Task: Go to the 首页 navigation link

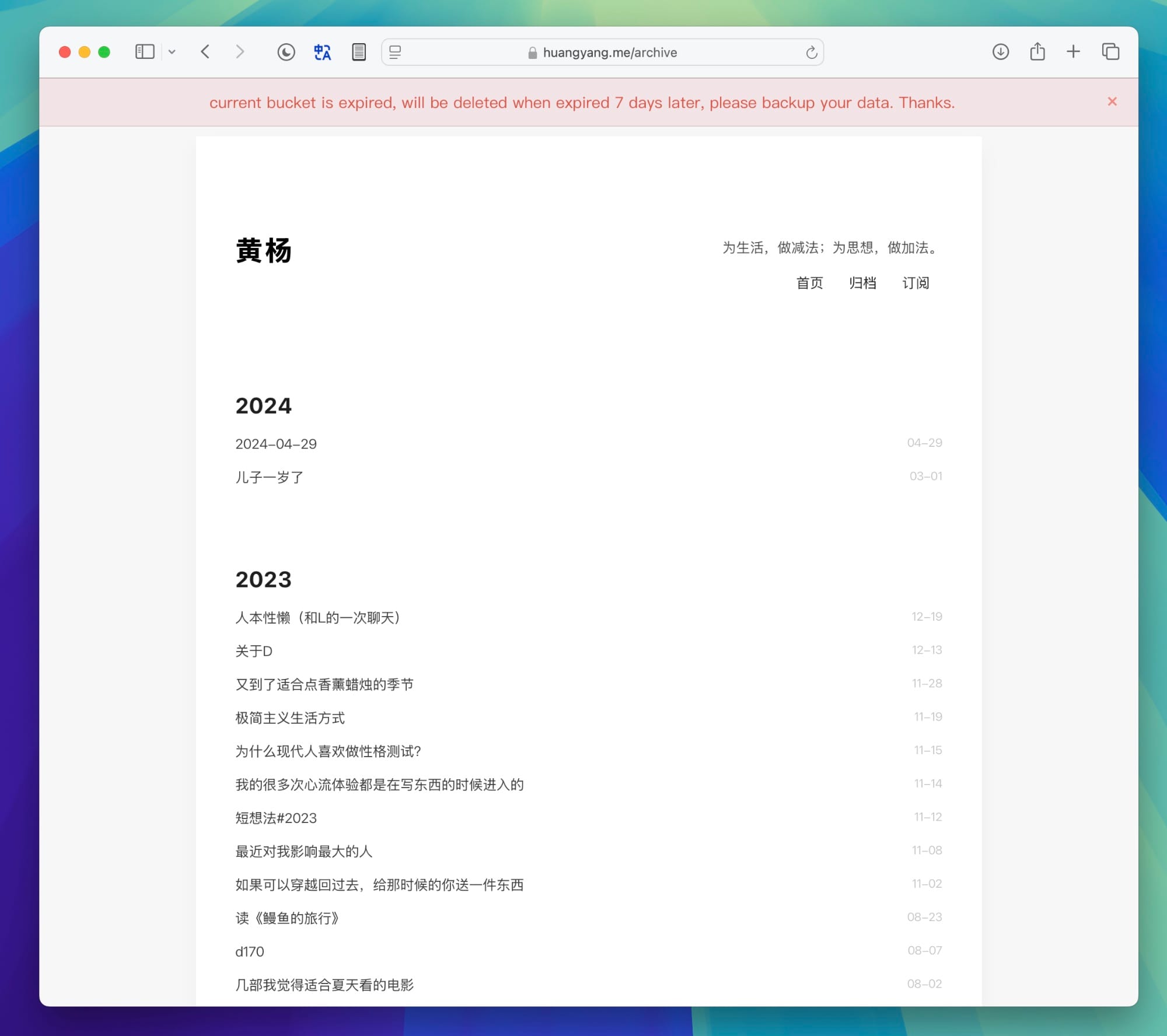Action: click(809, 283)
